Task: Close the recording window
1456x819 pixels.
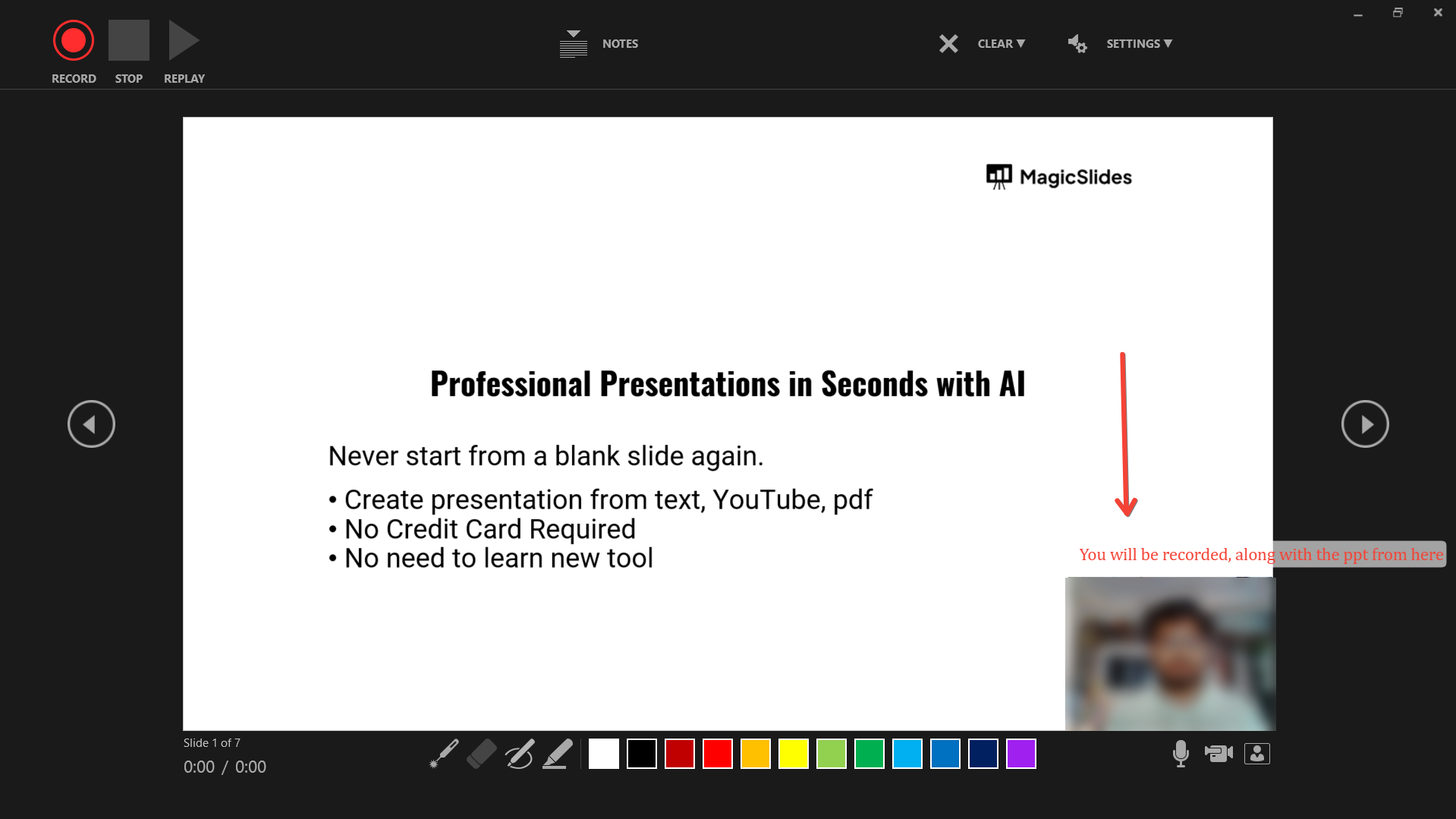Action: tap(1438, 13)
